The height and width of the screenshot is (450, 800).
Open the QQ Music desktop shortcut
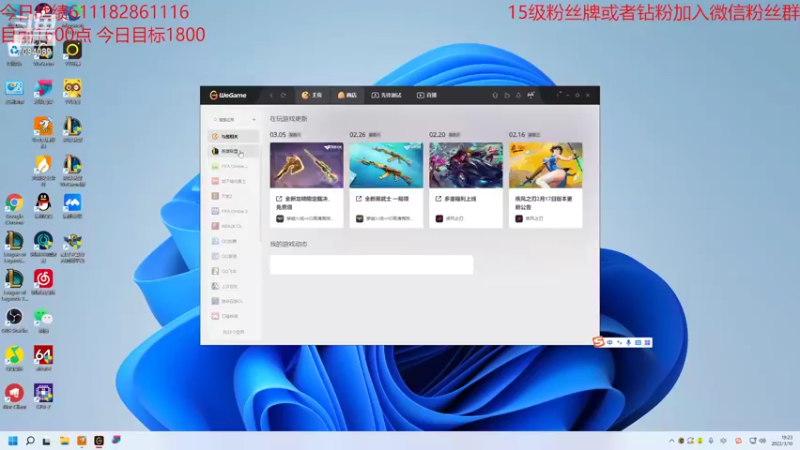14,358
